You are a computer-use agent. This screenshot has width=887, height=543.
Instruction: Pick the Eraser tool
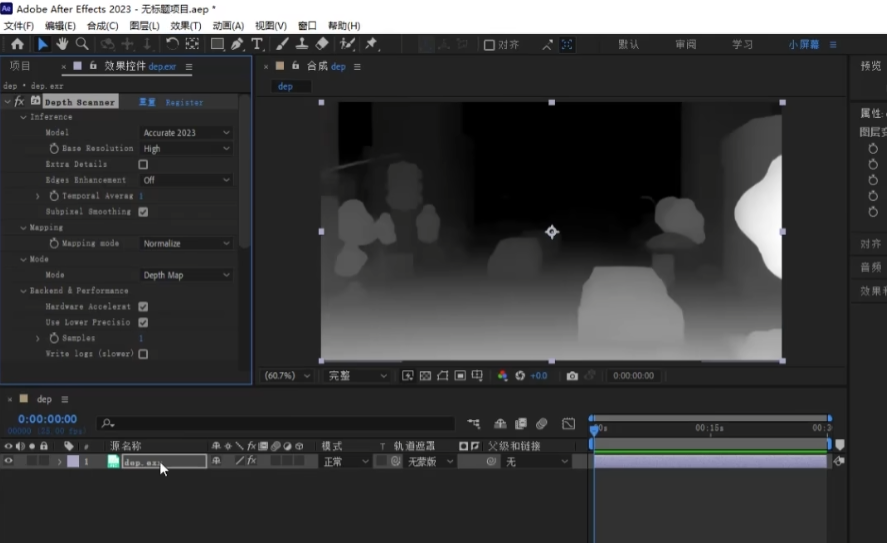pyautogui.click(x=322, y=44)
